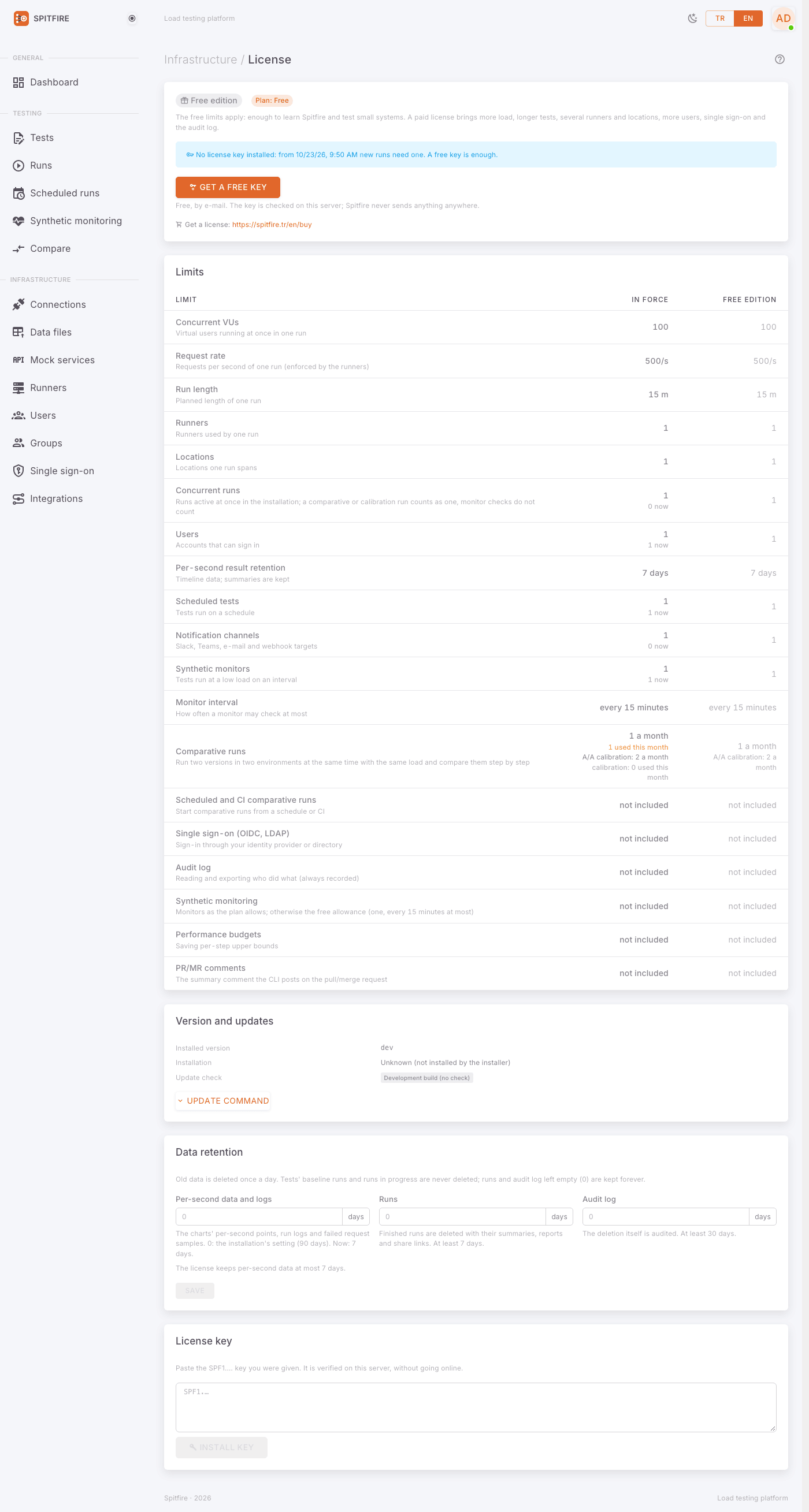Click the Request rate 500/s in-force value
The width and height of the screenshot is (809, 1512).
click(656, 361)
